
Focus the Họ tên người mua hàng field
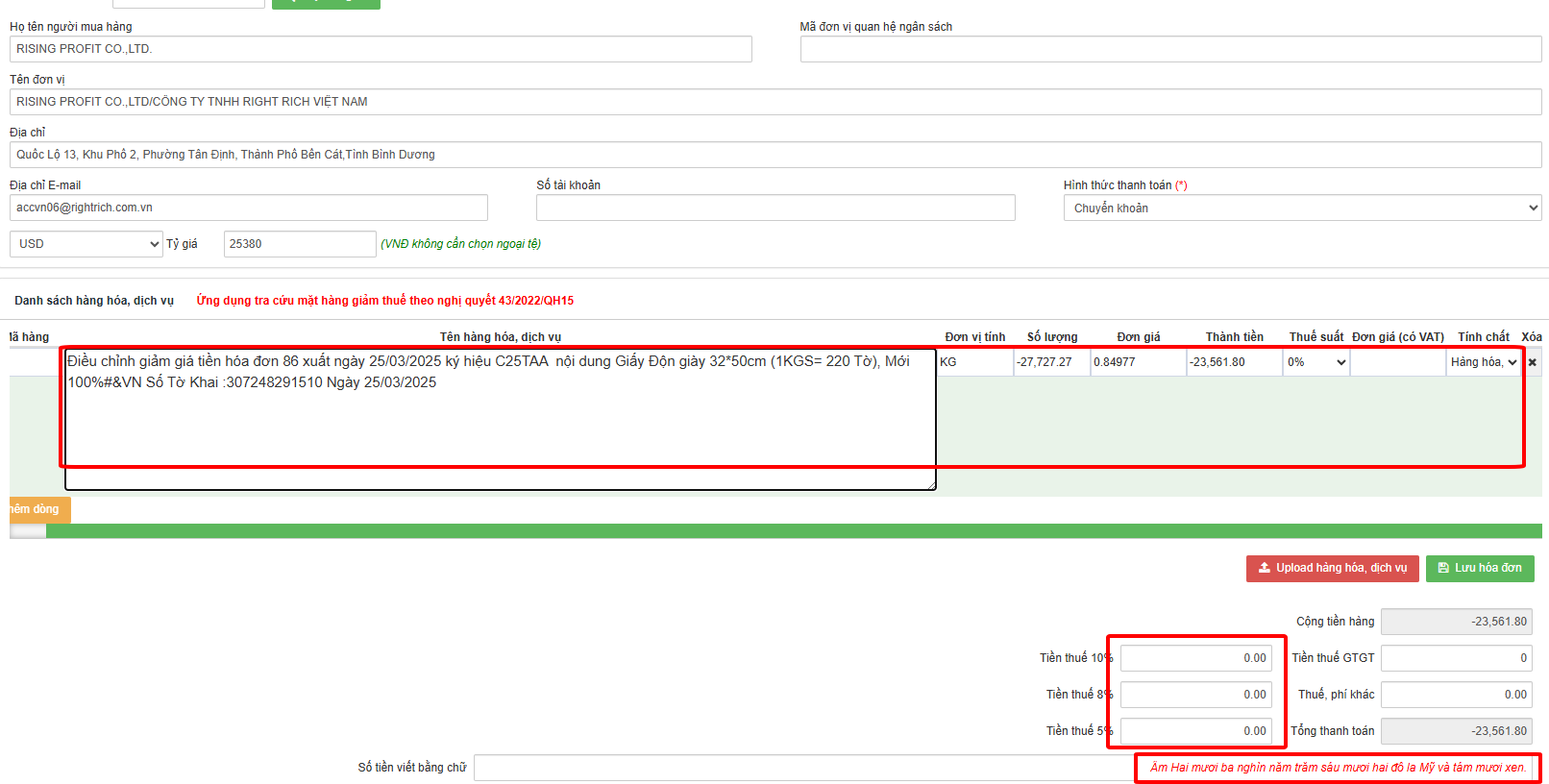(x=381, y=49)
